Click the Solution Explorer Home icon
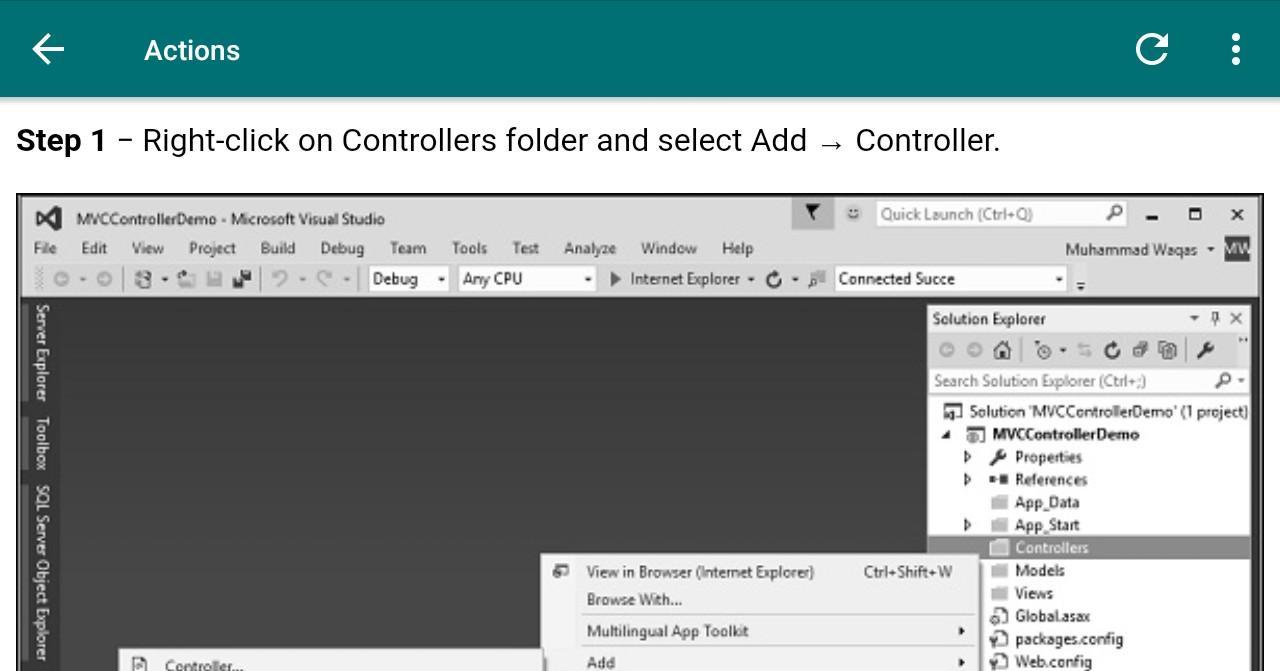This screenshot has height=671, width=1280. tap(1002, 350)
